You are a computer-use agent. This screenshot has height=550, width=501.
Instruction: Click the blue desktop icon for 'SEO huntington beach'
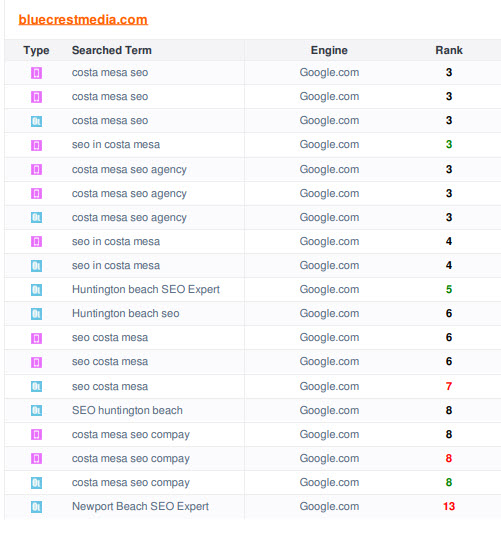(36, 410)
